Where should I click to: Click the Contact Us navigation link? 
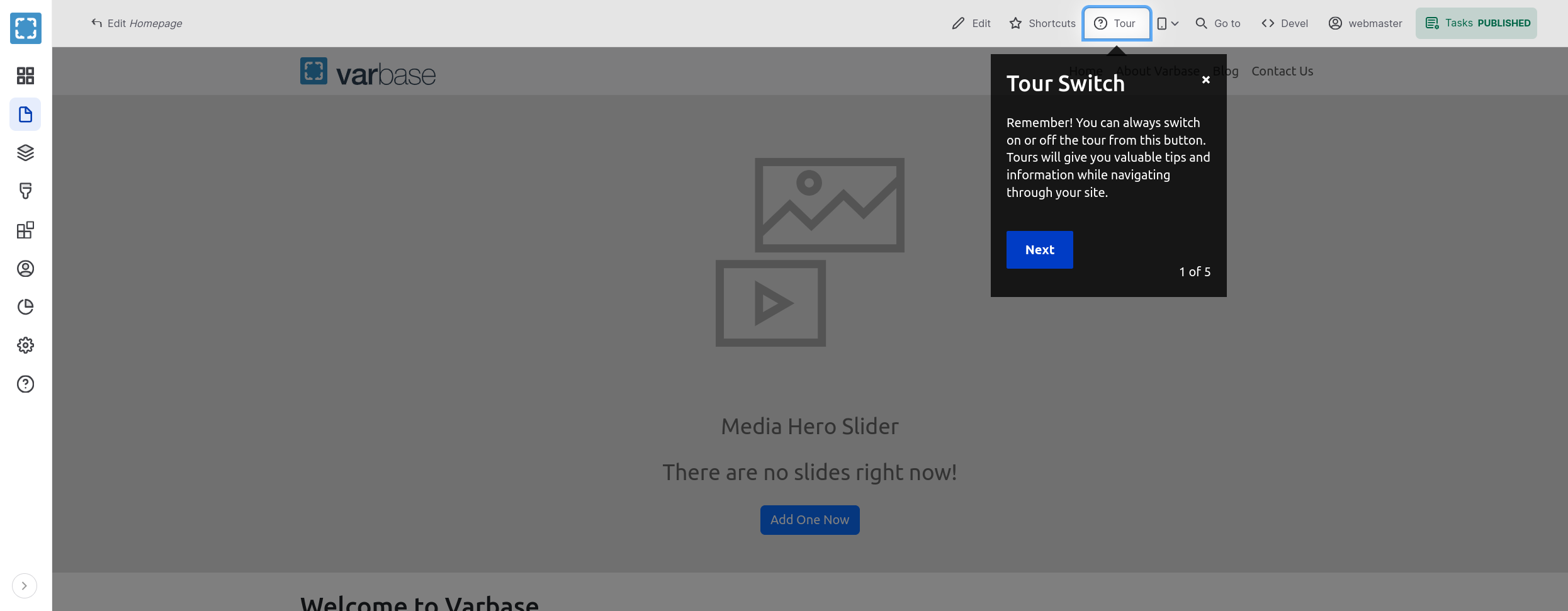coord(1282,71)
